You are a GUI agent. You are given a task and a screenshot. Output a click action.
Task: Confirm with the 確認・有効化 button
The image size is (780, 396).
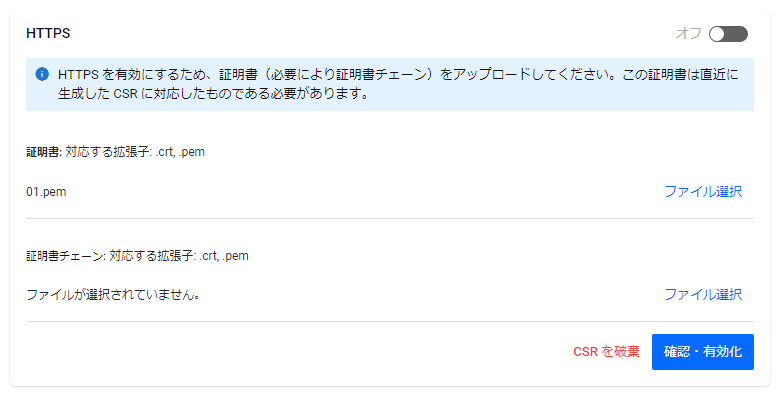pos(703,352)
